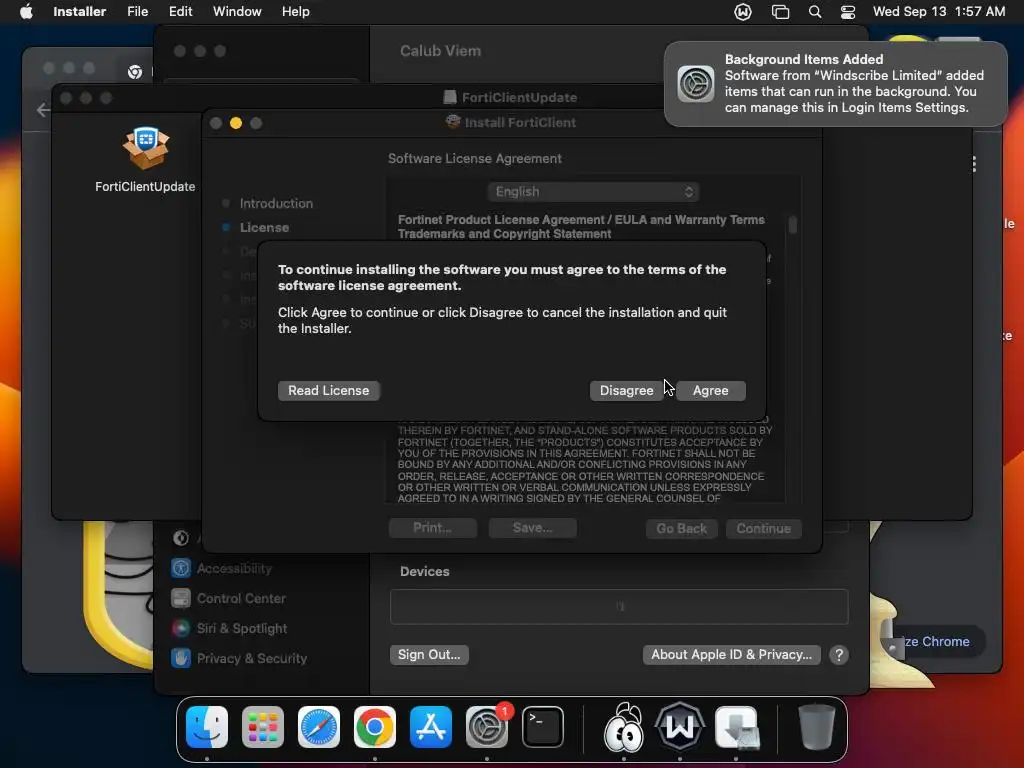Click the Install FortiClient window title
The width and height of the screenshot is (1024, 768).
[520, 122]
